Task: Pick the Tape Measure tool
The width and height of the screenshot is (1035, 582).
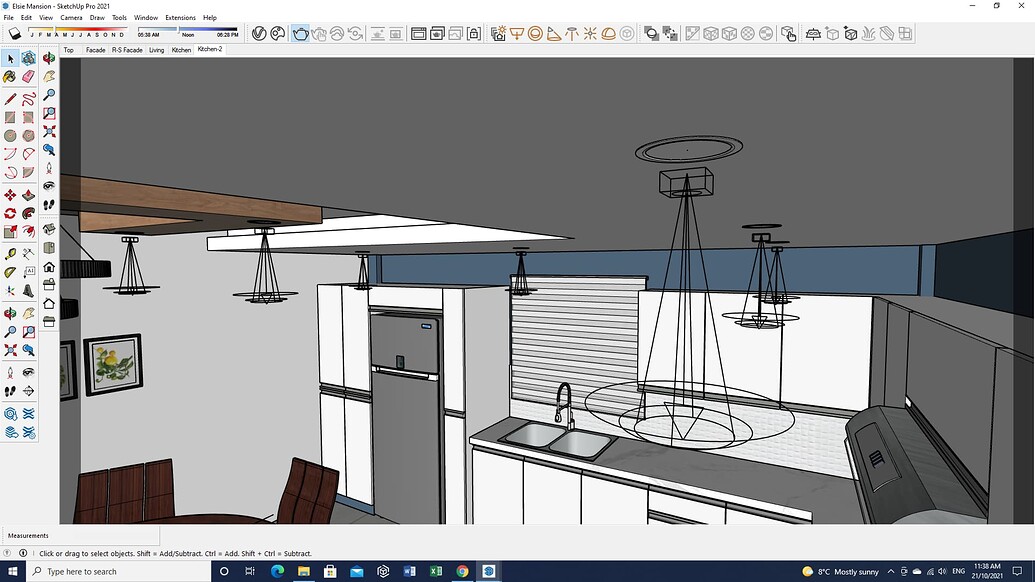Action: [10, 254]
